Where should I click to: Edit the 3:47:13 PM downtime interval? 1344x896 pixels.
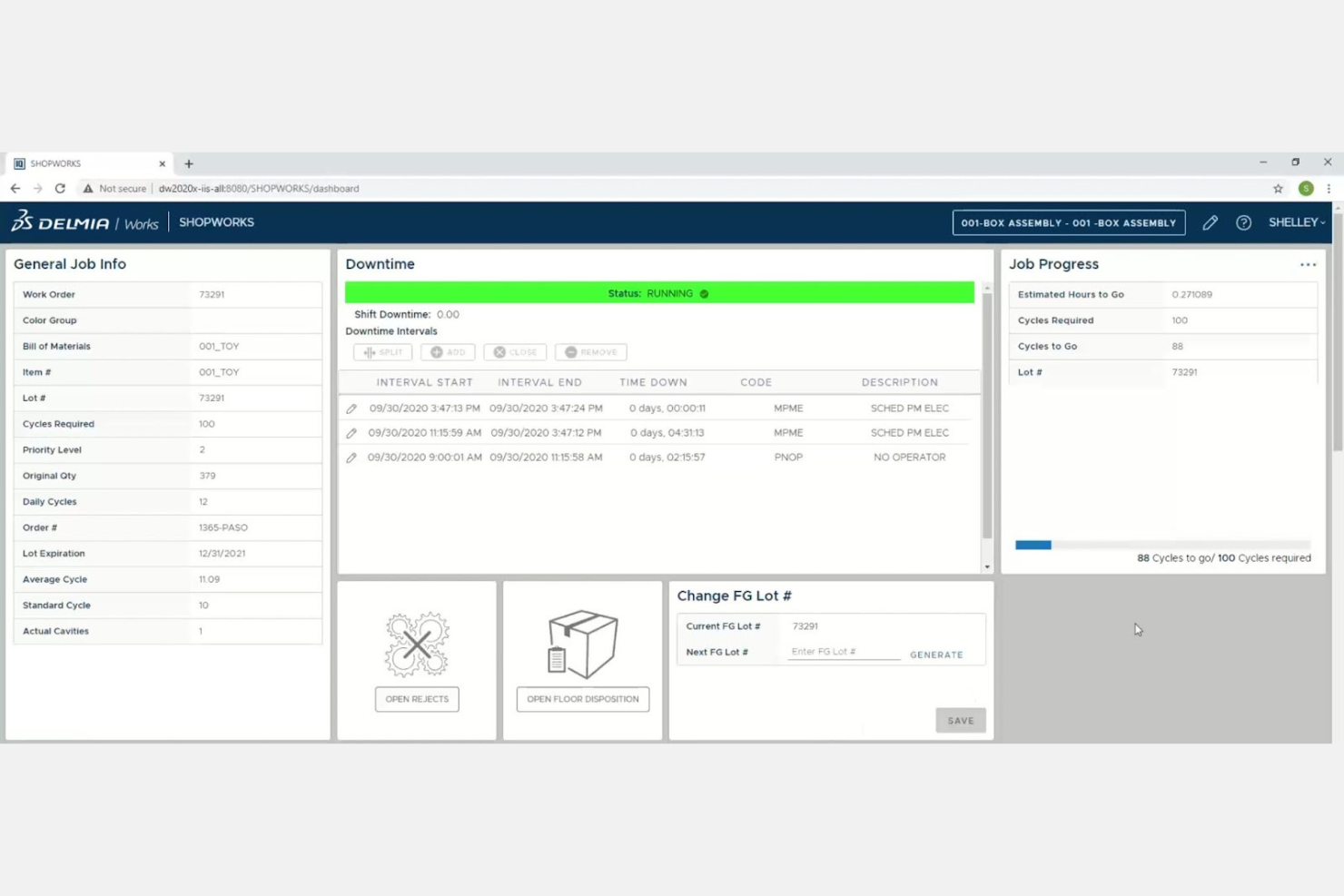351,409
